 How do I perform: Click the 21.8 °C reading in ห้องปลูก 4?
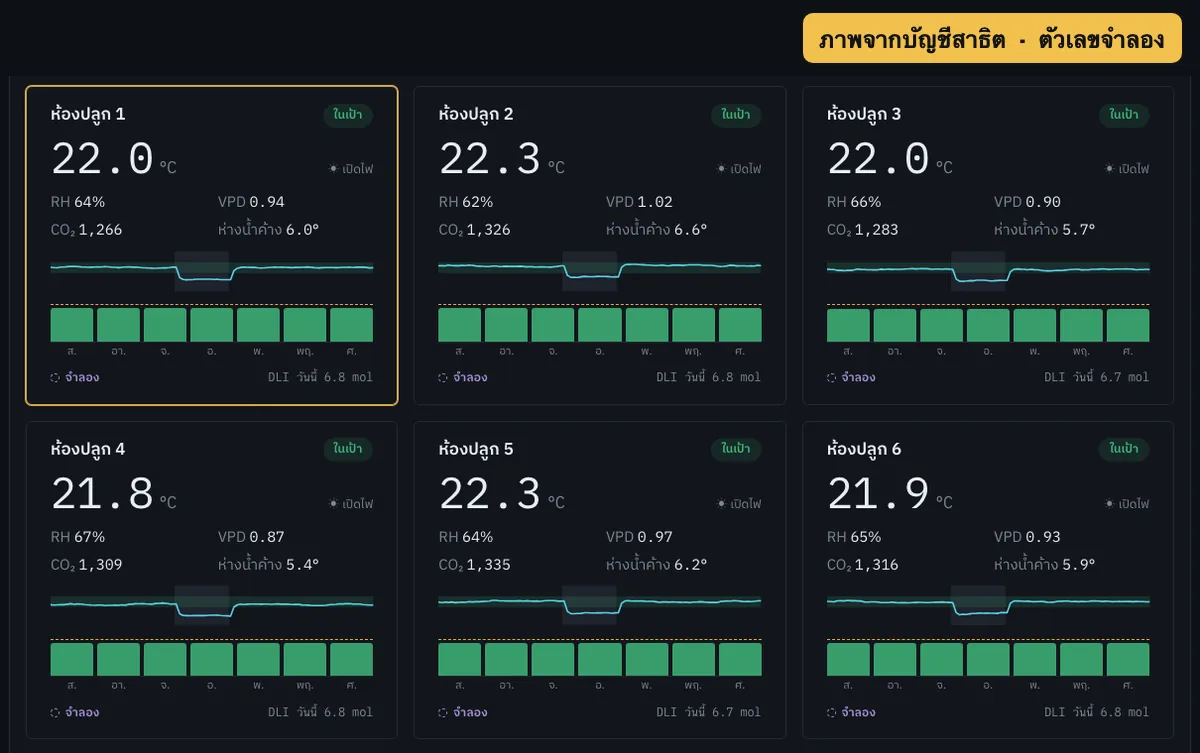point(114,495)
